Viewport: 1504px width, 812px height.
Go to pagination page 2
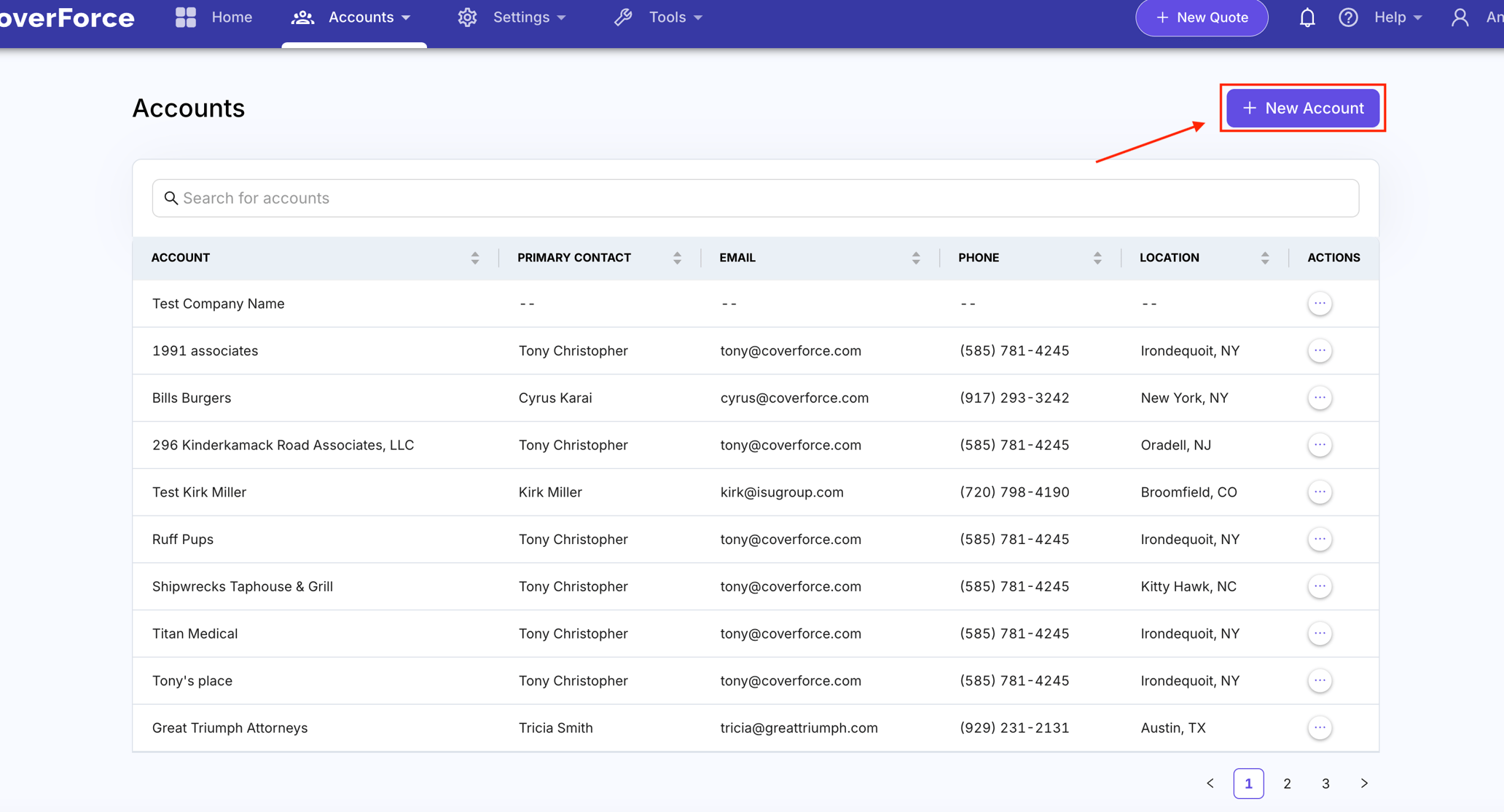click(1287, 784)
